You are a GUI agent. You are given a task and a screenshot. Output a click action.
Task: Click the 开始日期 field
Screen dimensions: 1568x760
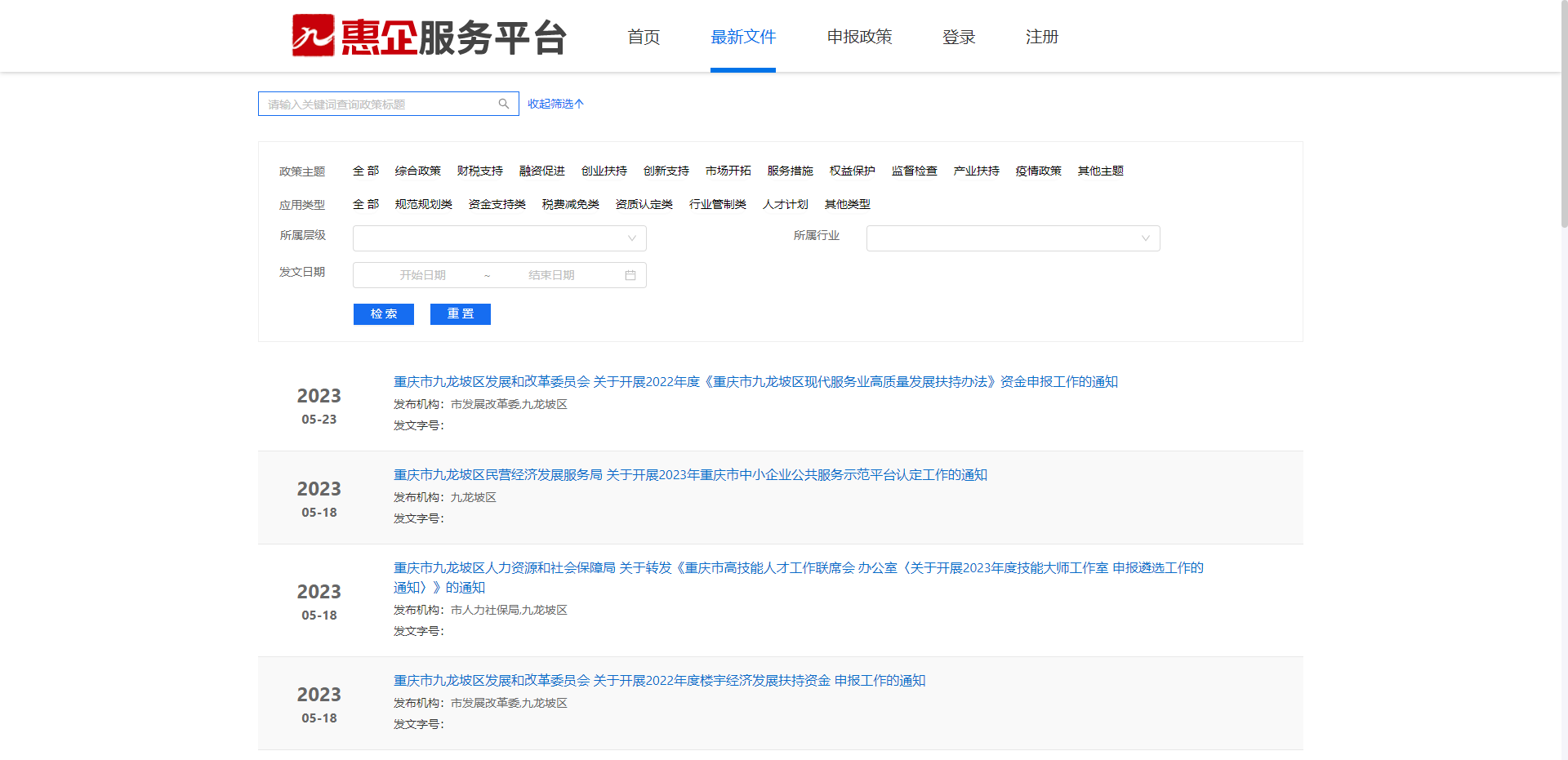click(422, 275)
